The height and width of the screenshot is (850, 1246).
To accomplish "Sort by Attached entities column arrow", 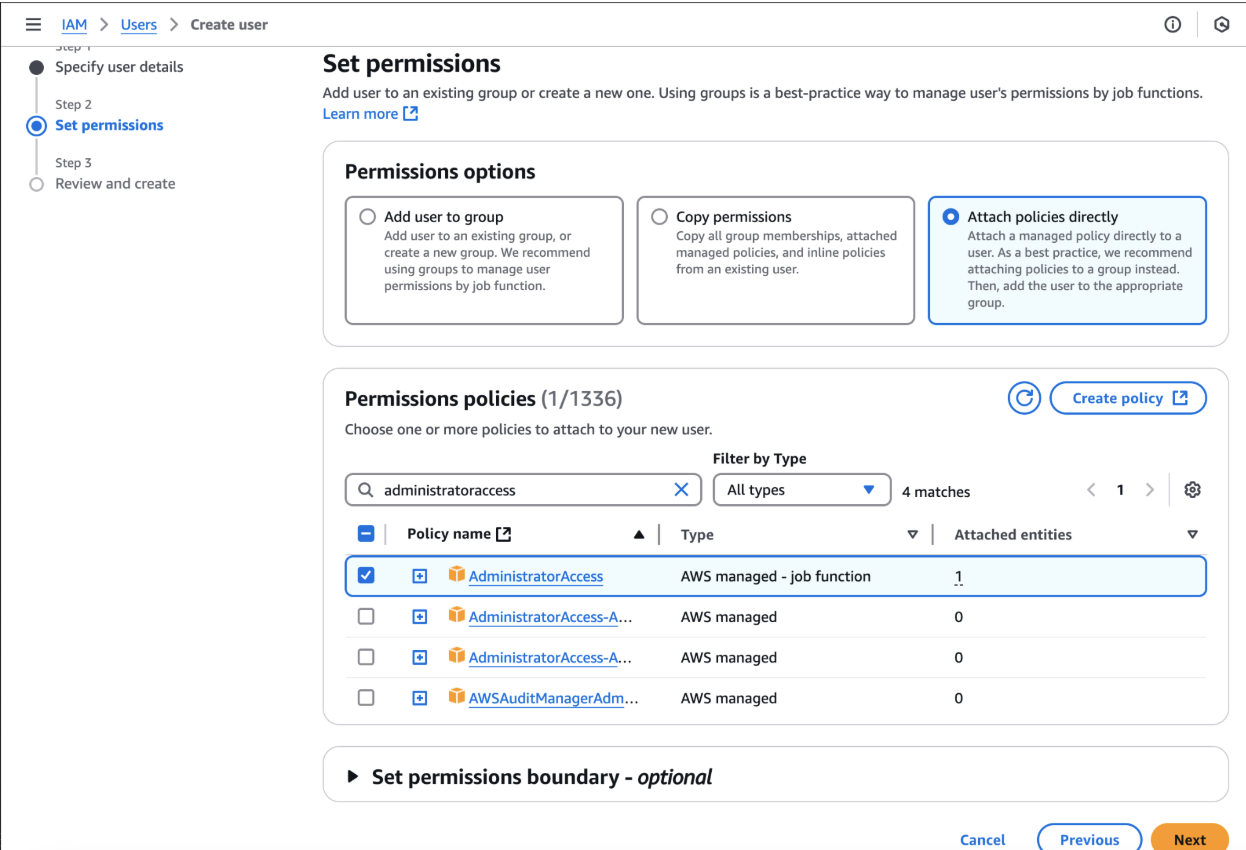I will [1192, 535].
